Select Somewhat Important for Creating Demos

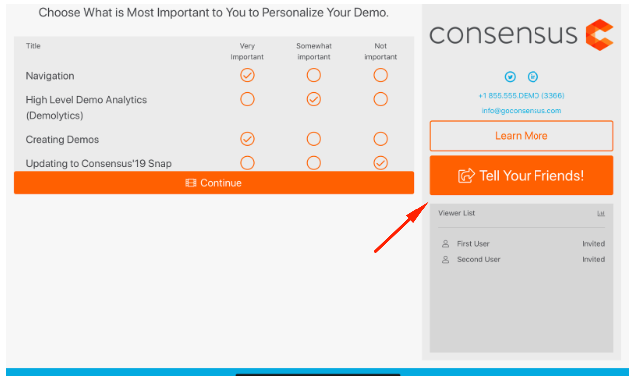pyautogui.click(x=314, y=139)
